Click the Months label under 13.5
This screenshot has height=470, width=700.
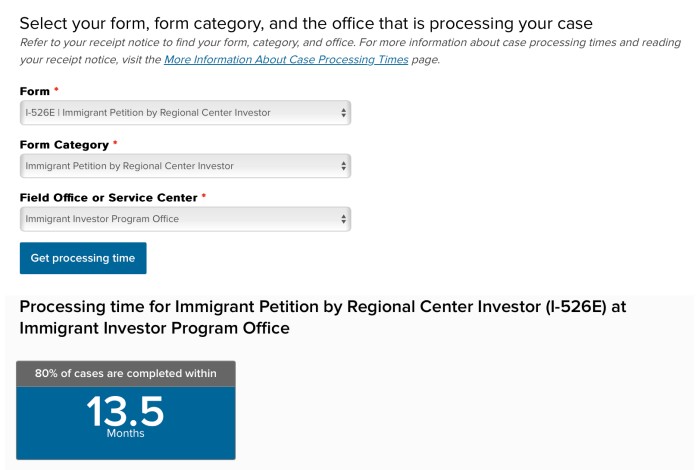pos(125,434)
